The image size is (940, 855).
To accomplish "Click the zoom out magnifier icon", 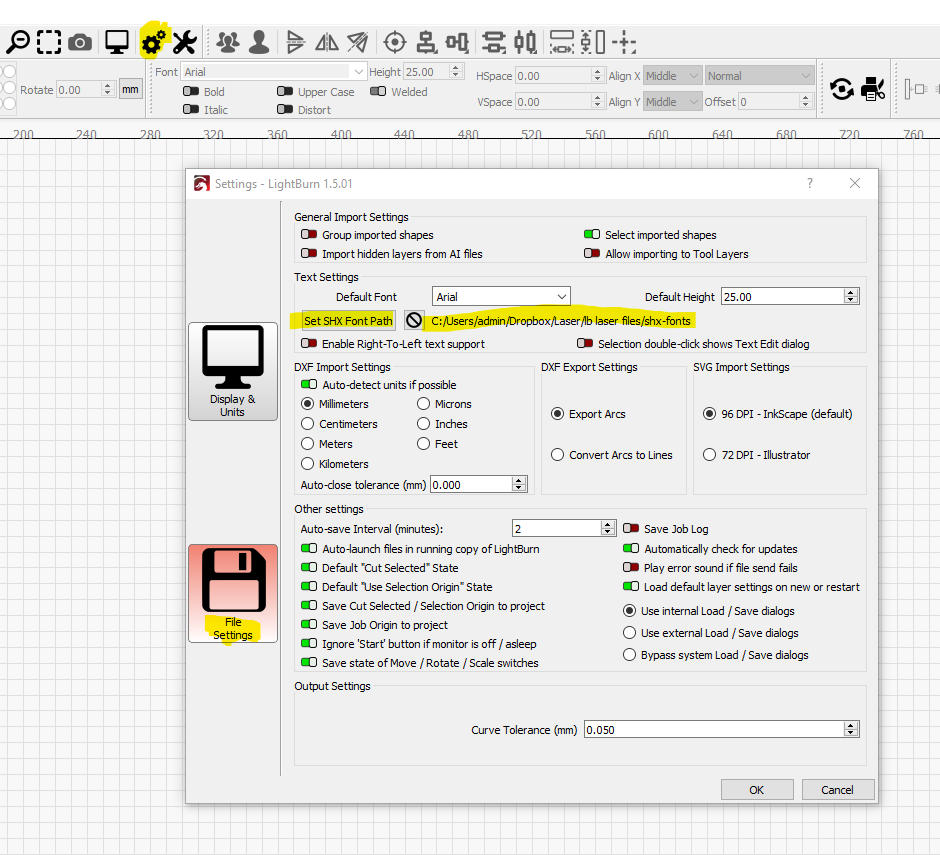I will [18, 42].
